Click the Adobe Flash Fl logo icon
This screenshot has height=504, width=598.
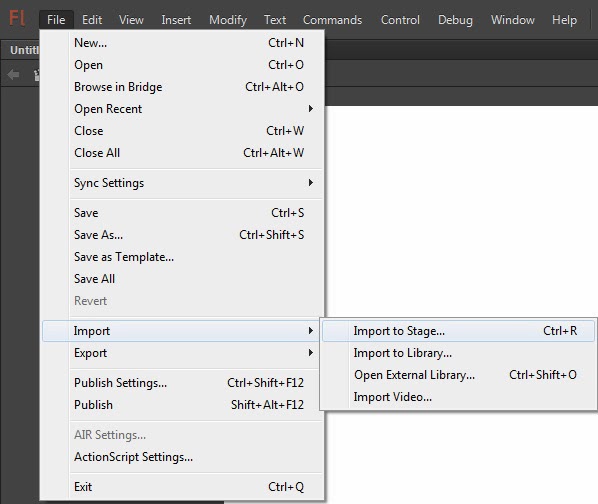(17, 19)
